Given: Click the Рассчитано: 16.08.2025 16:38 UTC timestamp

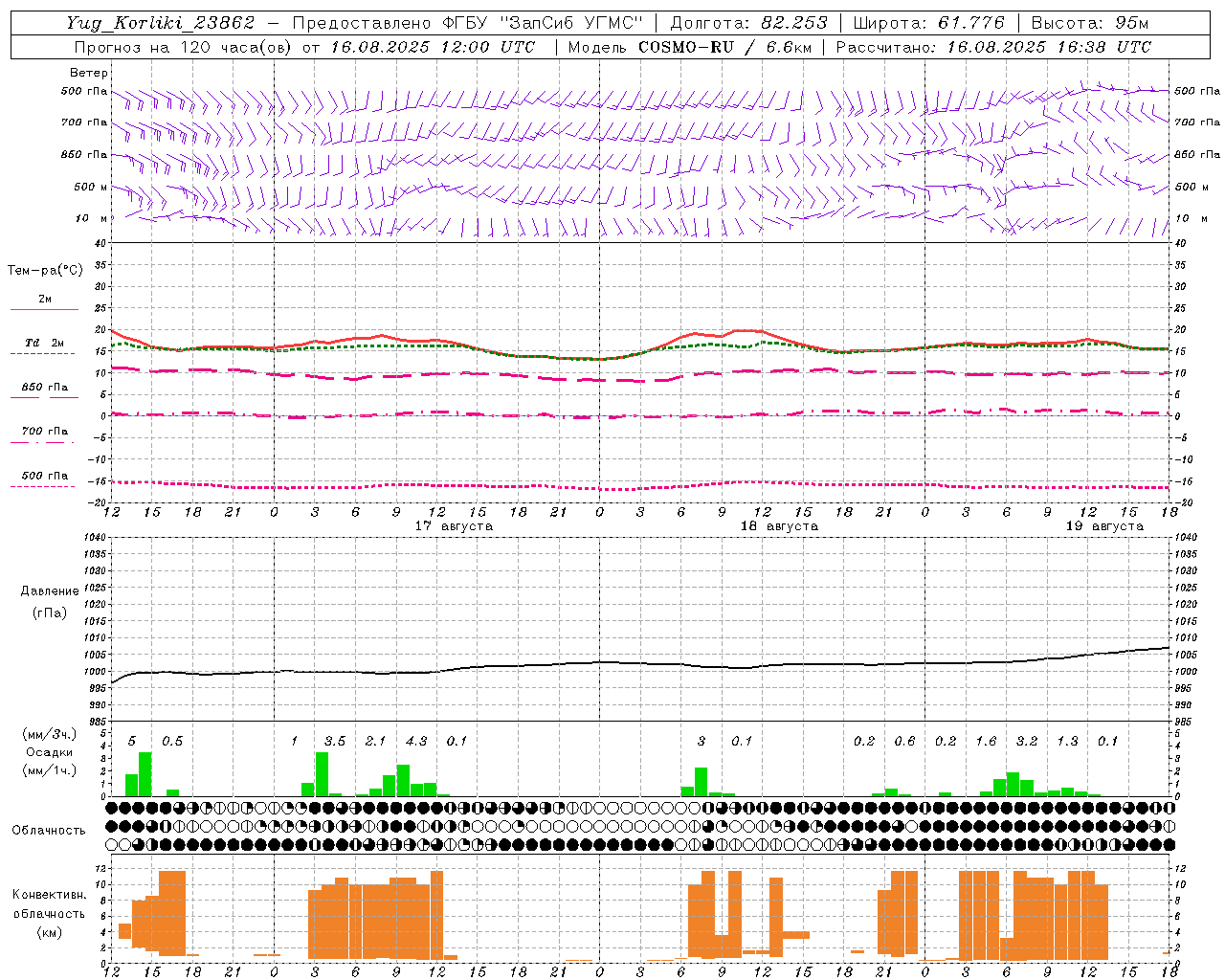Looking at the screenshot, I should pos(993,47).
